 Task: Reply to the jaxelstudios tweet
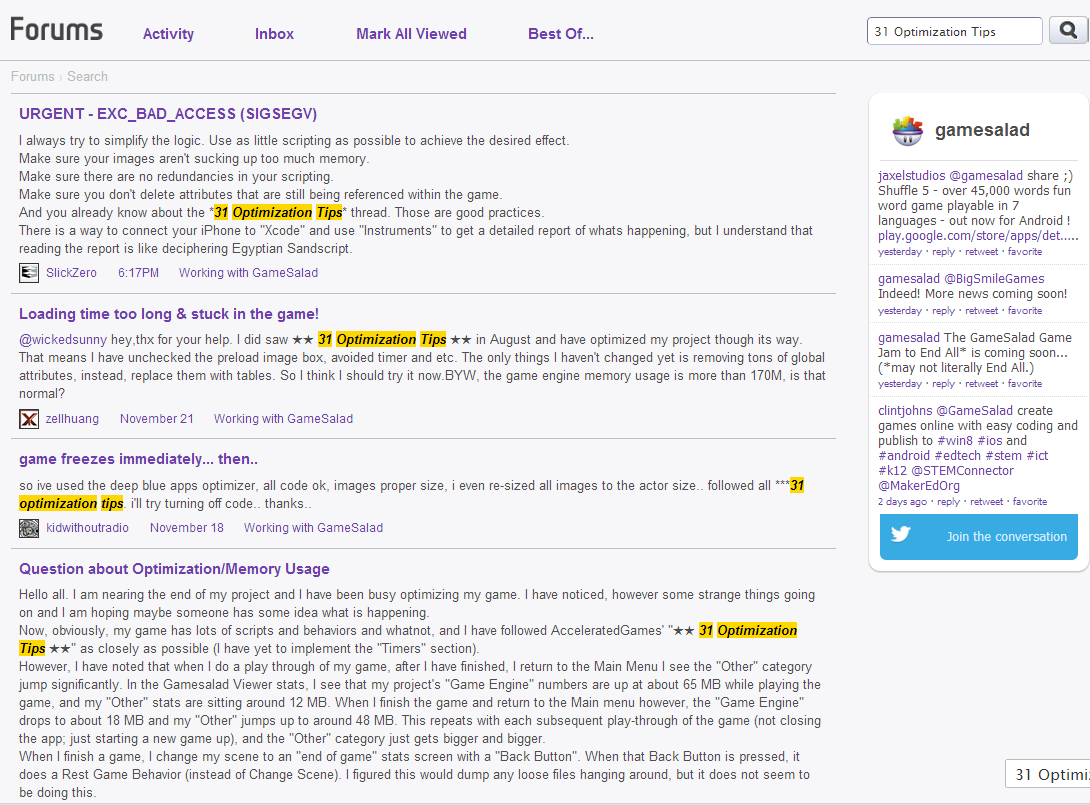[x=943, y=252]
